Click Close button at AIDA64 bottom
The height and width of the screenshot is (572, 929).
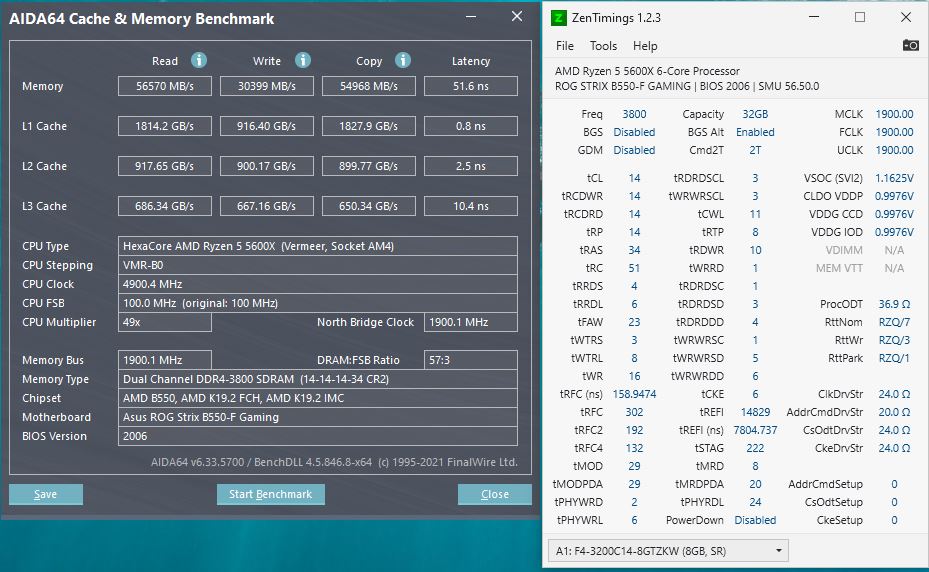pos(495,494)
